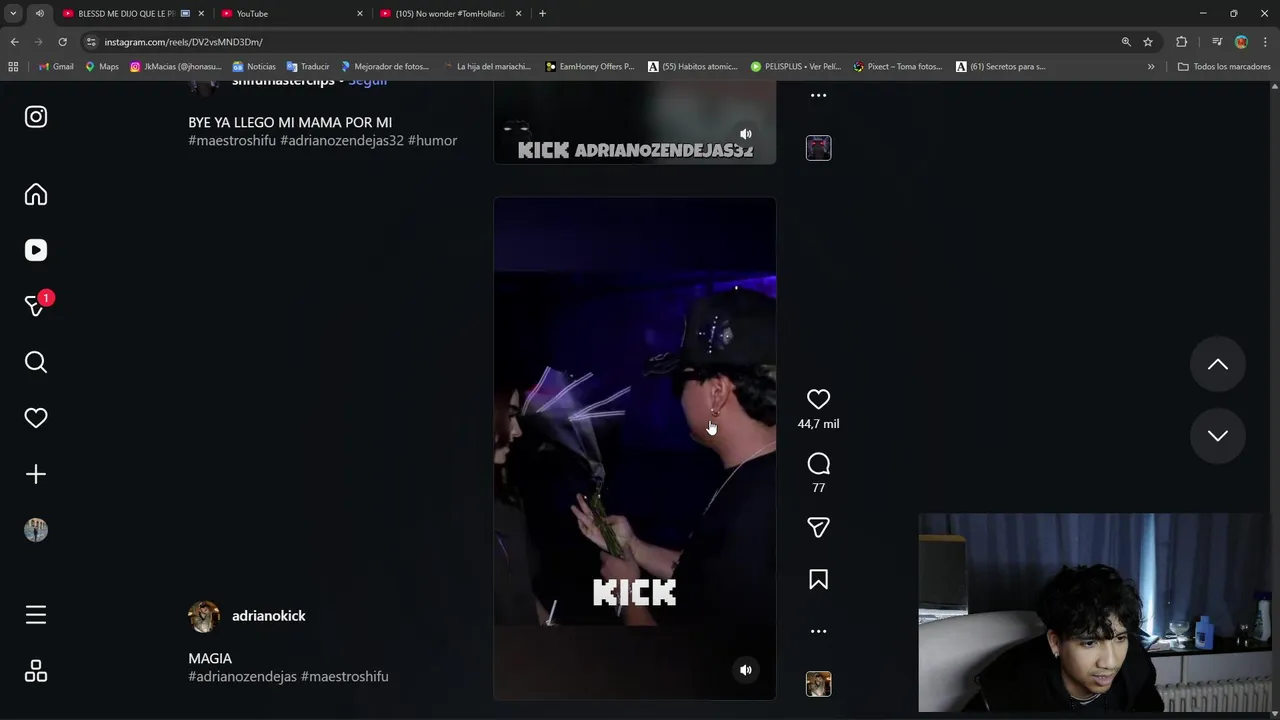View the 77 comments count
Viewport: 1280px width, 720px height.
(818, 488)
